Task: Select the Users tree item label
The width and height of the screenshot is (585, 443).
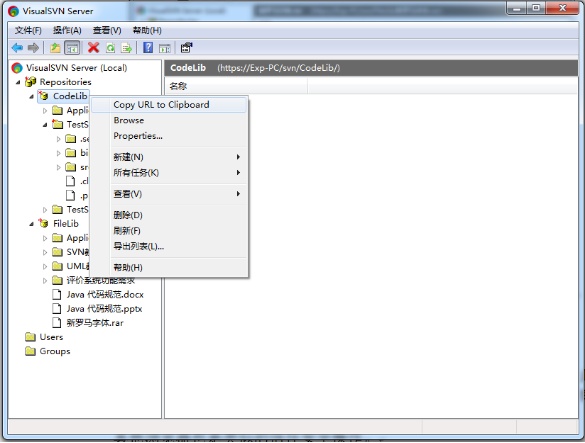Action: click(x=51, y=337)
